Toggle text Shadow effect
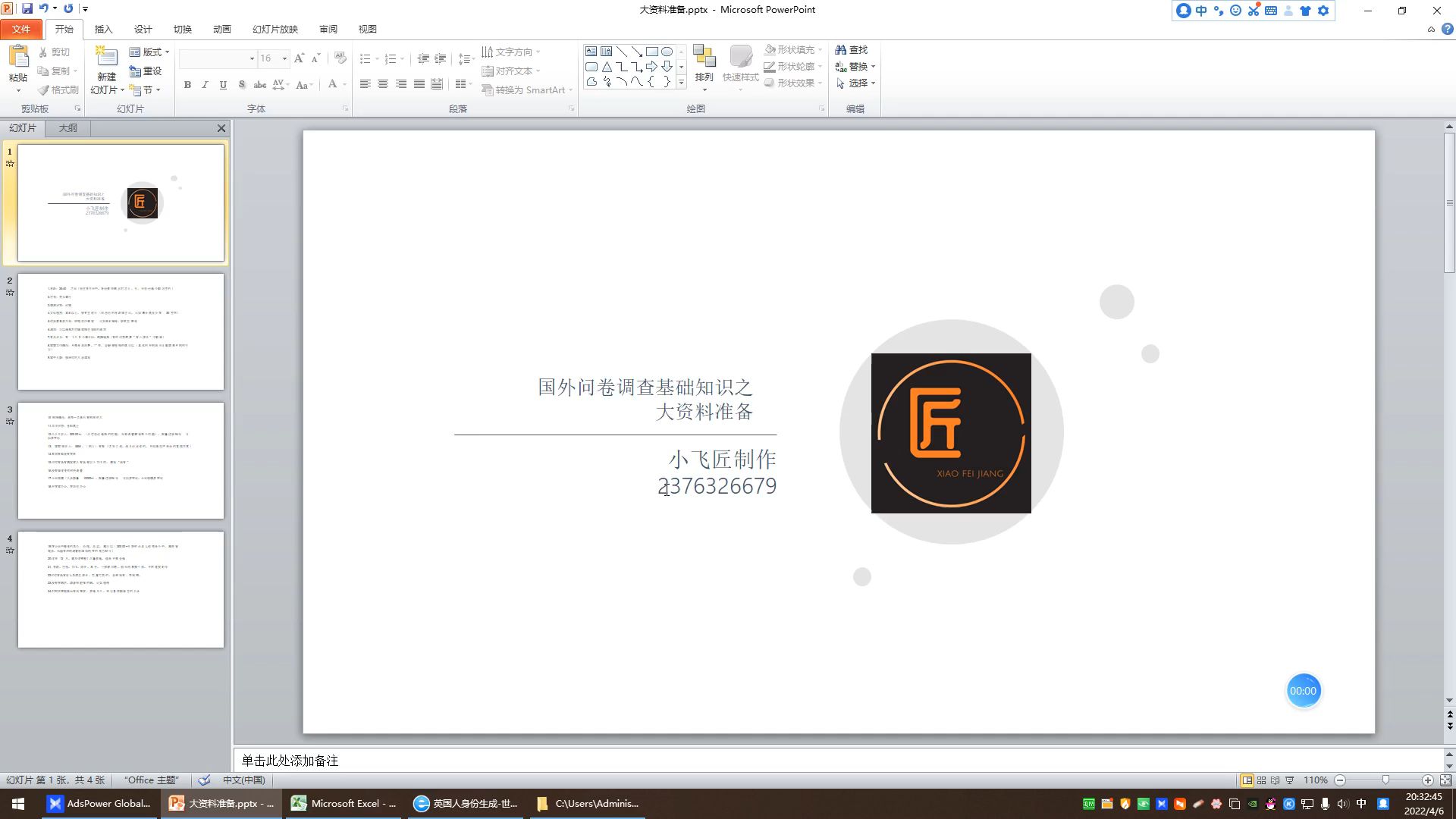The height and width of the screenshot is (819, 1456). pyautogui.click(x=241, y=85)
